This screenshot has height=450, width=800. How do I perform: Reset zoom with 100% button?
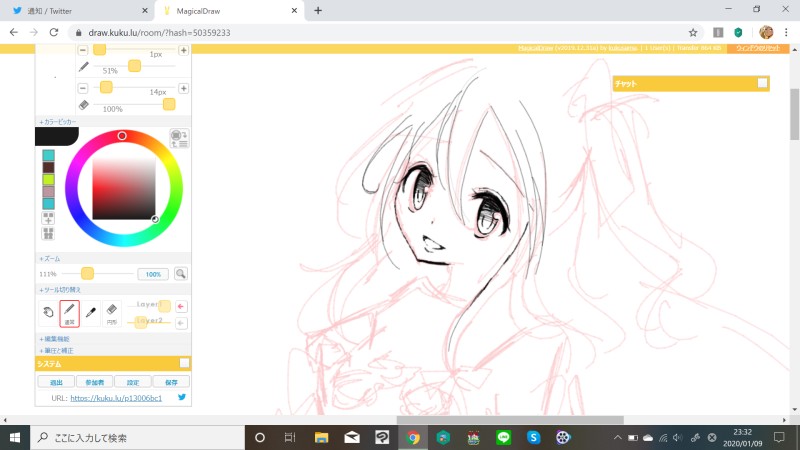click(x=153, y=274)
